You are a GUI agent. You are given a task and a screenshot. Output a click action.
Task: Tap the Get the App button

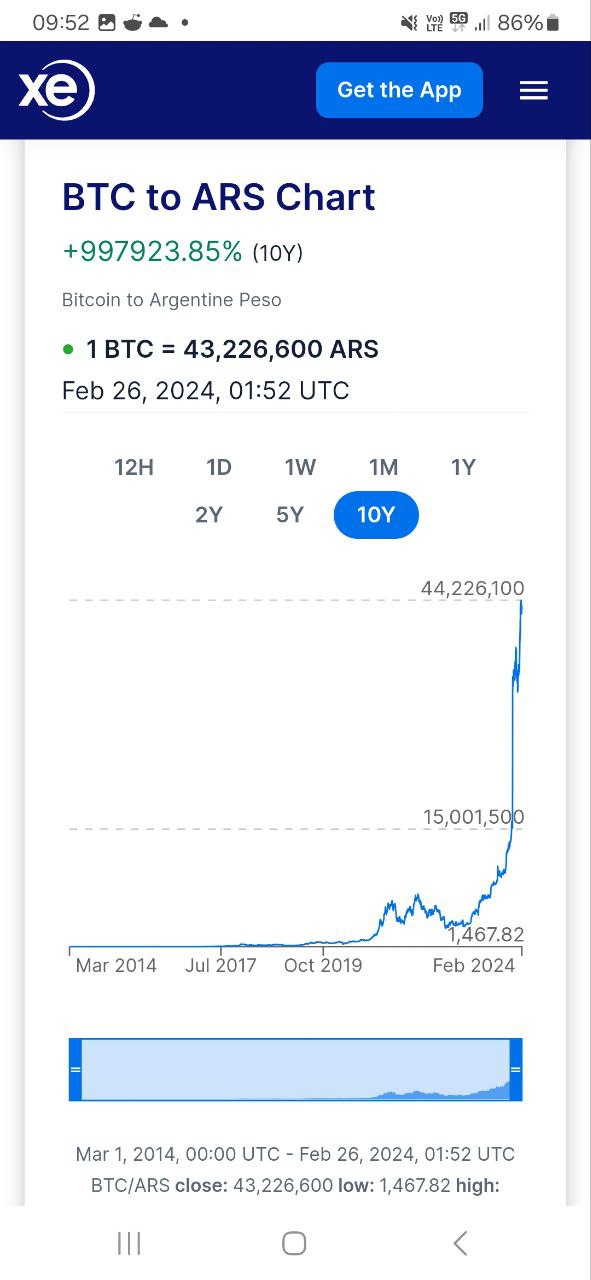[x=399, y=90]
